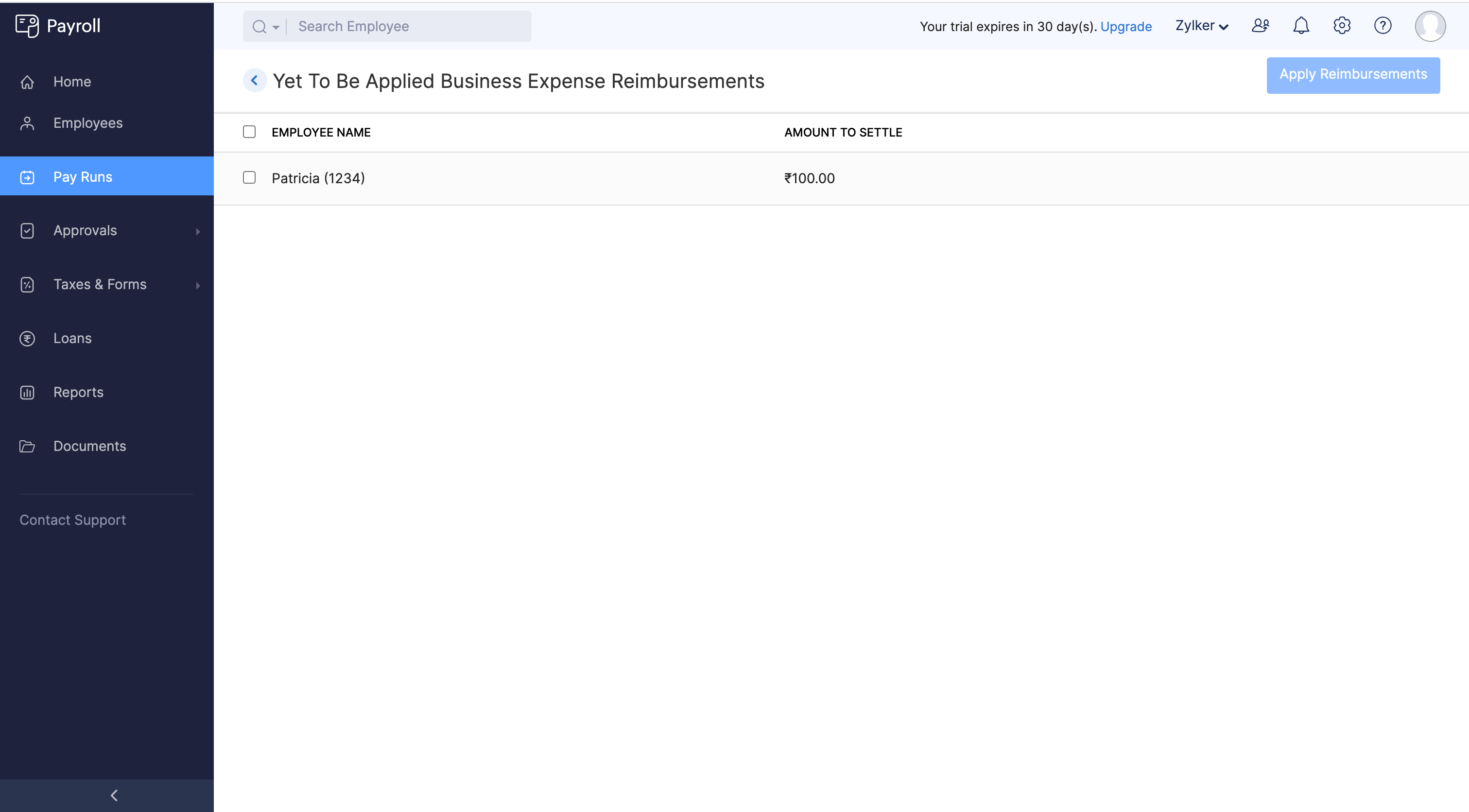
Task: Open the Loans section icon
Action: (x=27, y=338)
